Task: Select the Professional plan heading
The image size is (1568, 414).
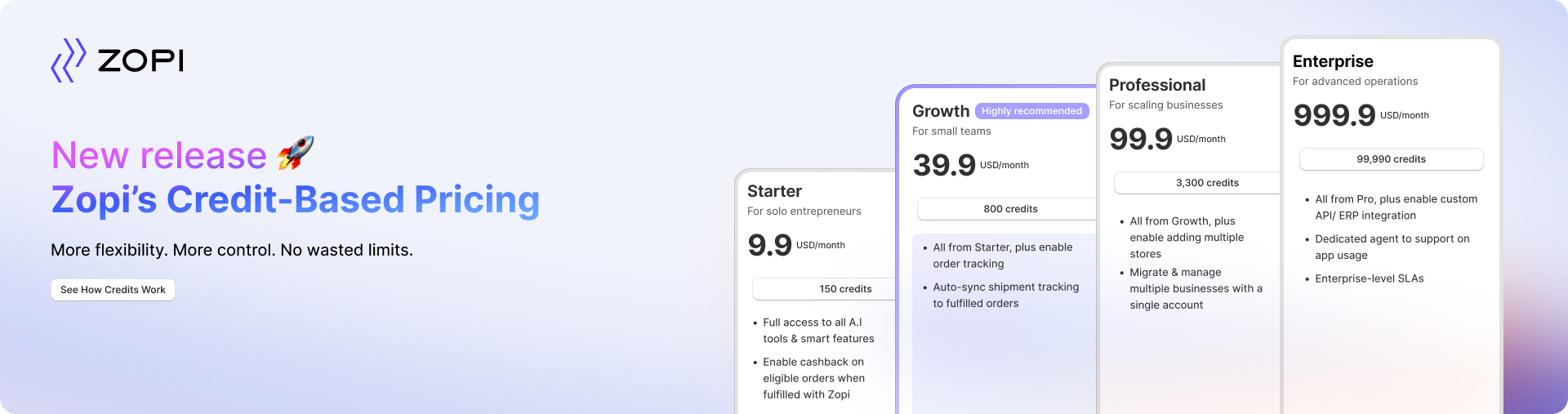Action: (x=1156, y=85)
